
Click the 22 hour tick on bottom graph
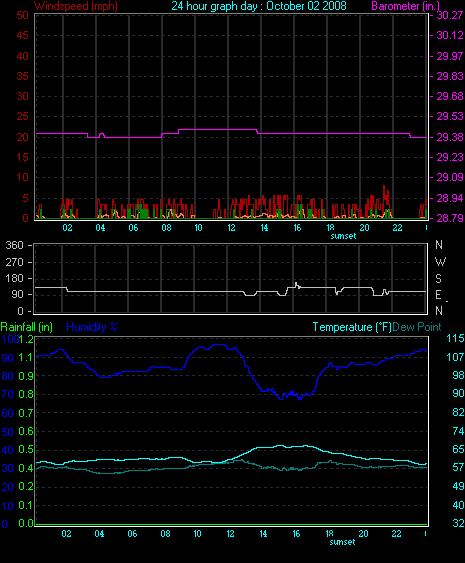point(396,534)
